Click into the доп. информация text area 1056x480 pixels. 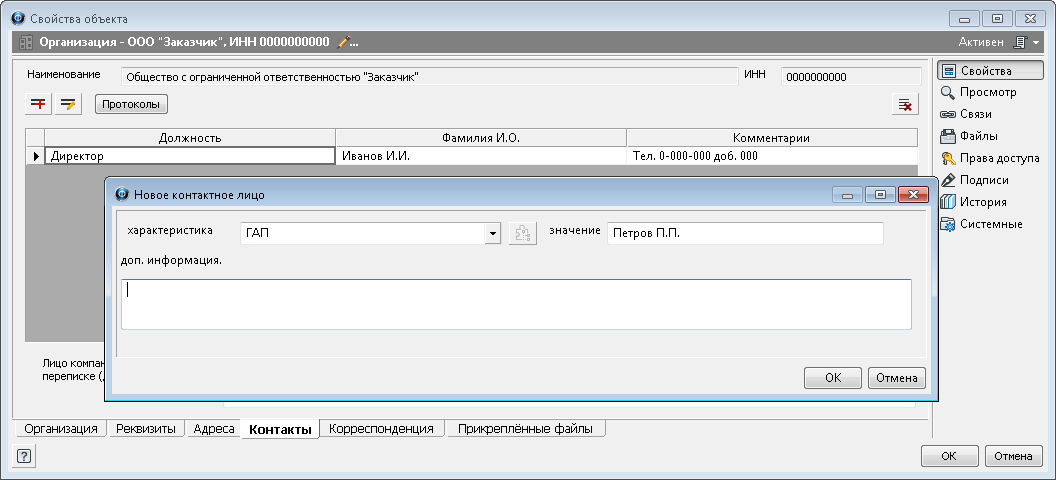[515, 304]
